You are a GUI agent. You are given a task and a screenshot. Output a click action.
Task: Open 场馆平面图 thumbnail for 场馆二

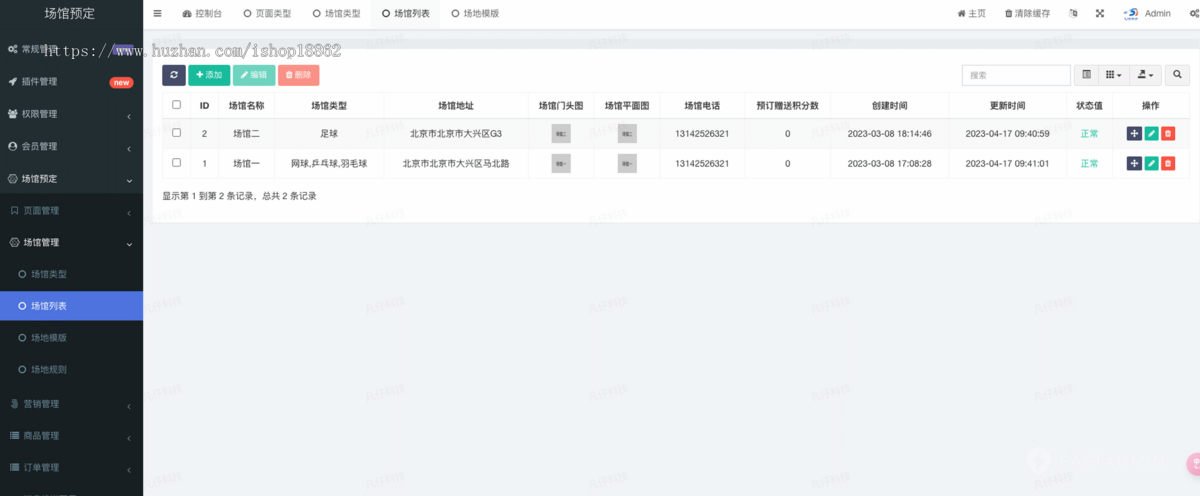tap(627, 133)
